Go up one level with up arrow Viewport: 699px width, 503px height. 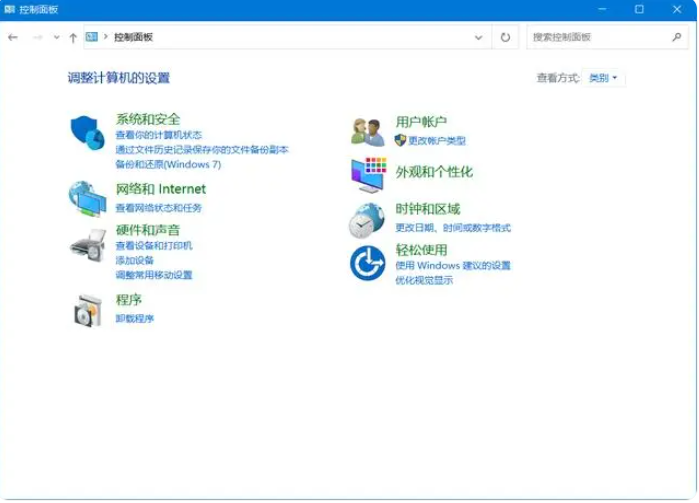click(x=73, y=37)
